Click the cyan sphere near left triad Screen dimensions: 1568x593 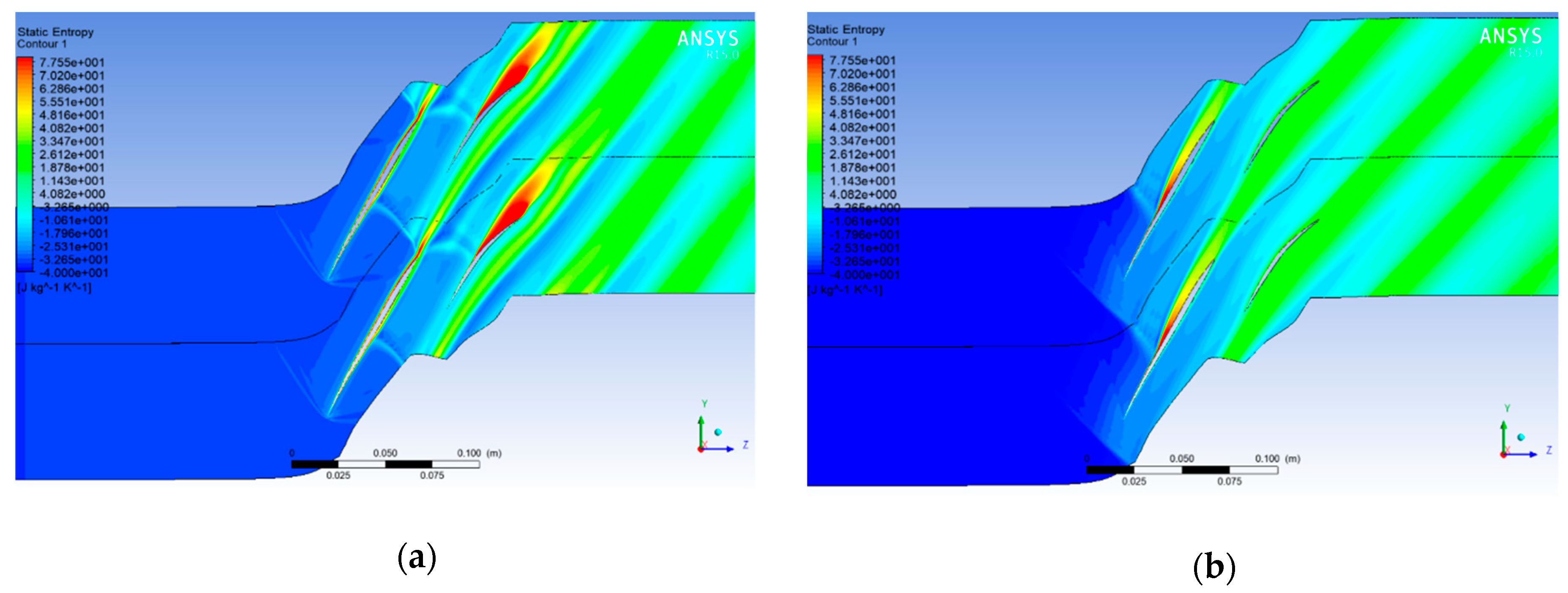point(718,432)
